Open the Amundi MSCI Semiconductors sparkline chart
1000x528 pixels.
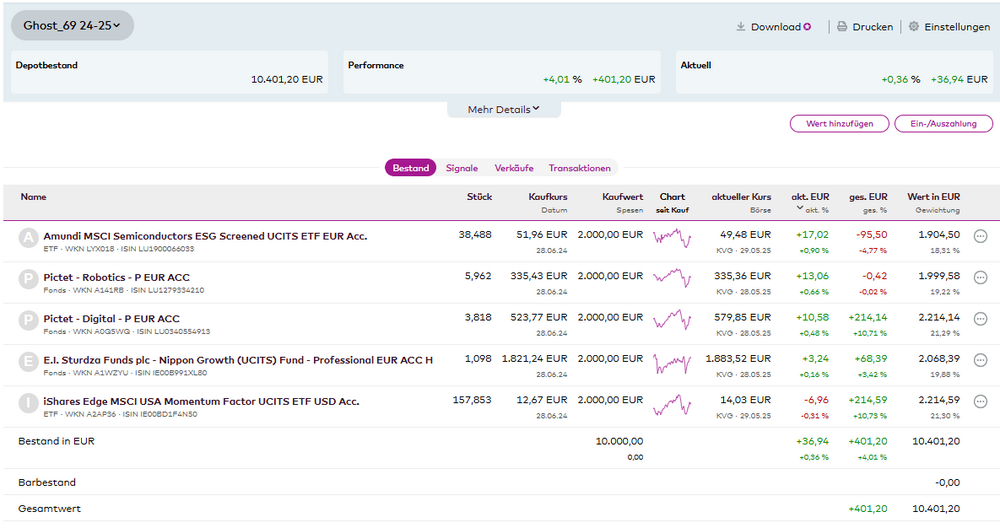pyautogui.click(x=671, y=237)
